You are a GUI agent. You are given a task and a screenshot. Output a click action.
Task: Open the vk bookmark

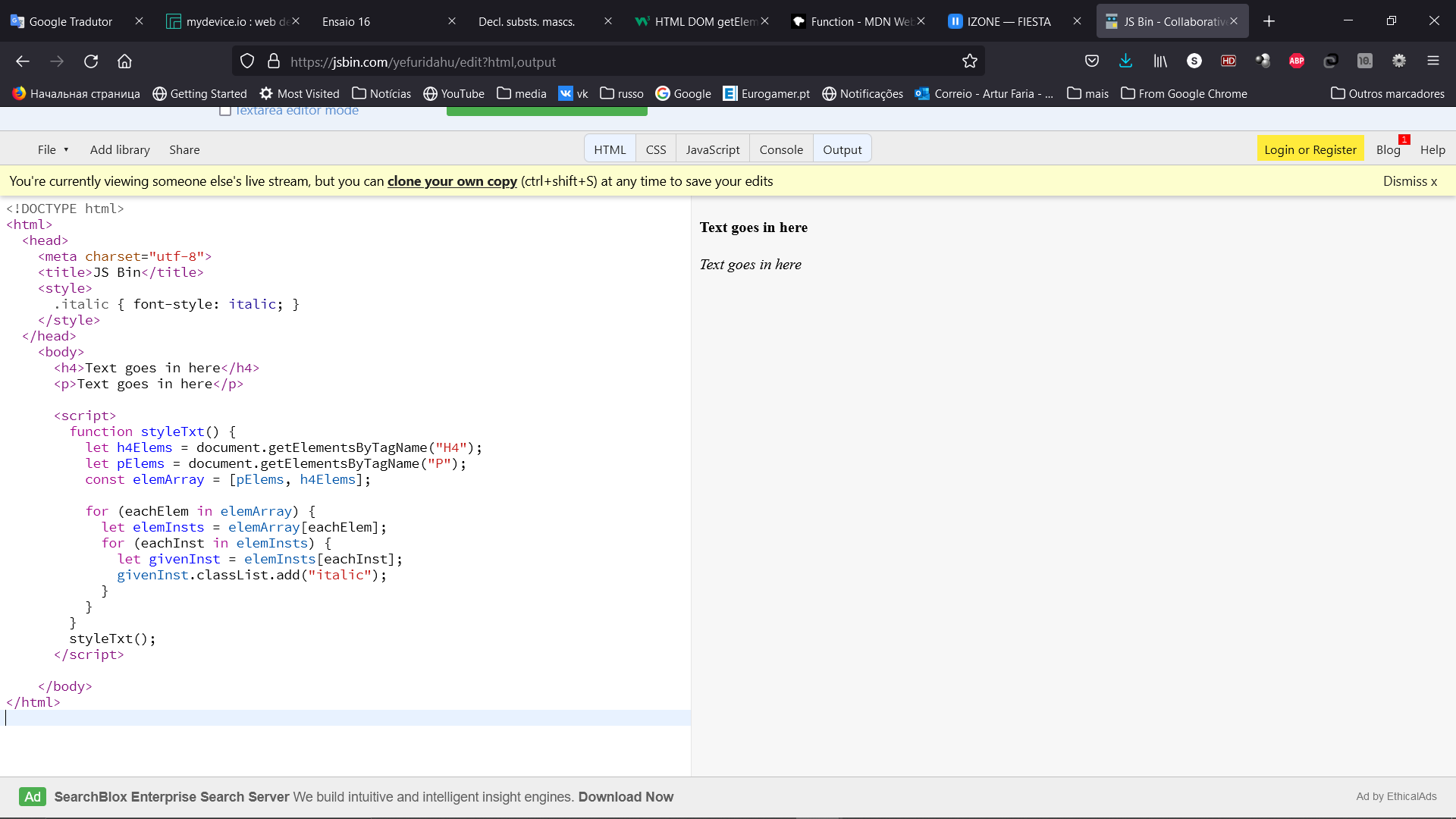(x=573, y=94)
